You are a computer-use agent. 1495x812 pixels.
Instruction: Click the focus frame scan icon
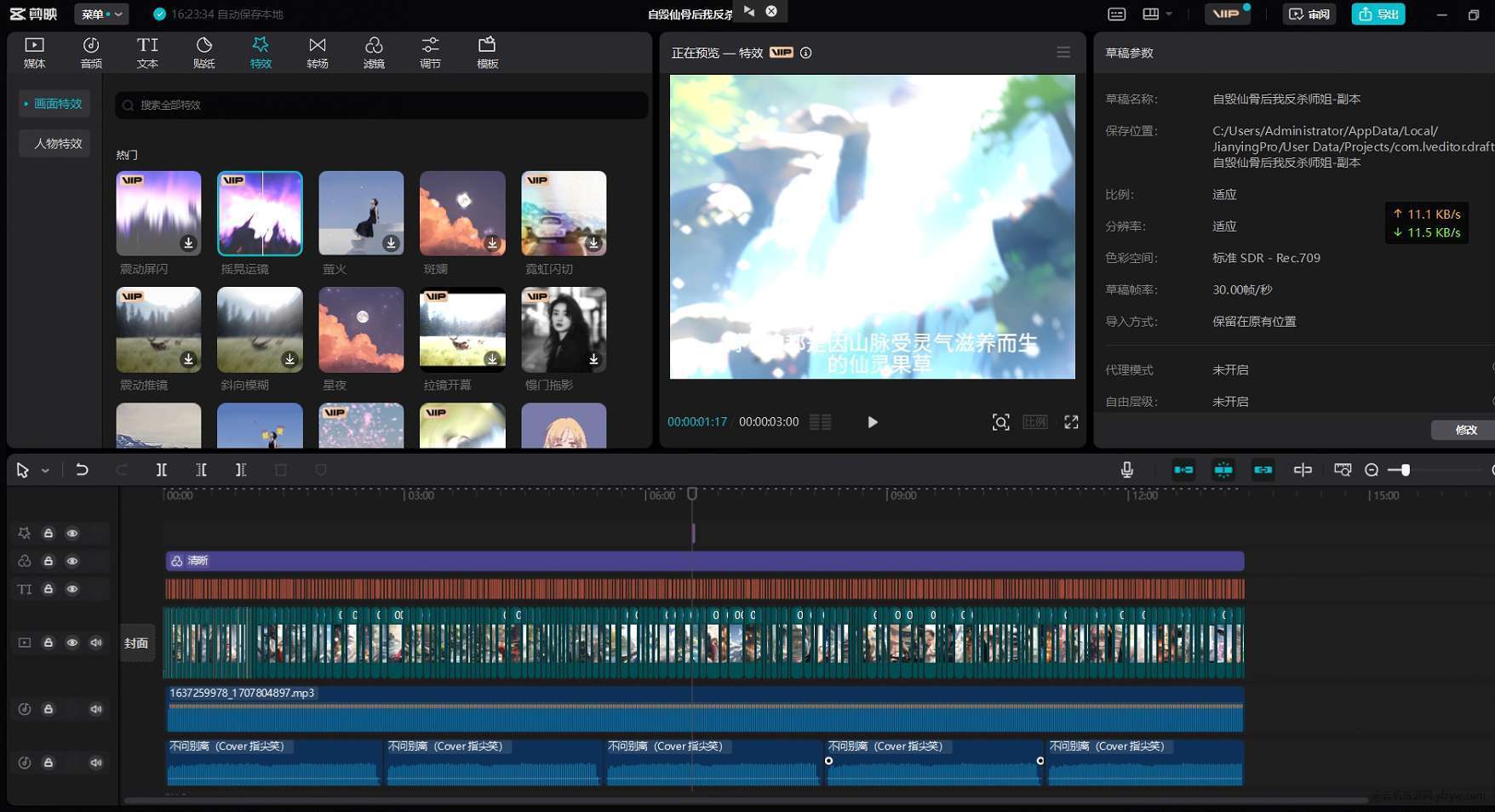click(x=1000, y=422)
